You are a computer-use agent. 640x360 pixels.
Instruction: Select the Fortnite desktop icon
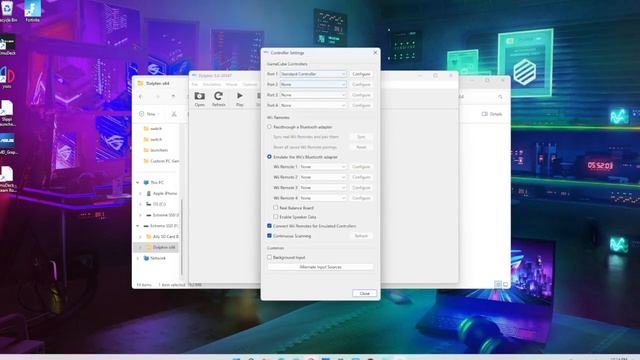click(32, 11)
